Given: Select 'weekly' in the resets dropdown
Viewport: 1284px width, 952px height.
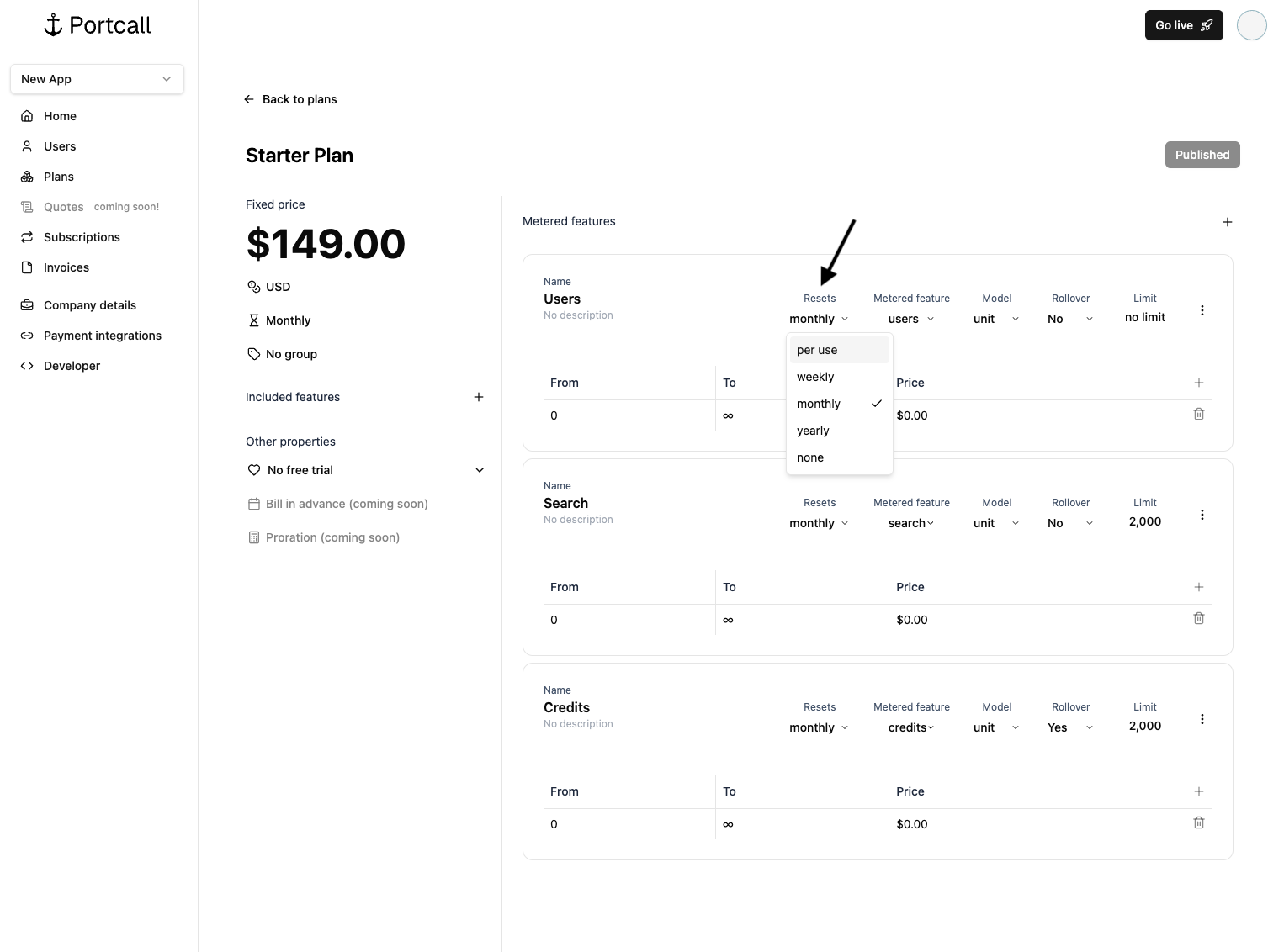Looking at the screenshot, I should [815, 377].
